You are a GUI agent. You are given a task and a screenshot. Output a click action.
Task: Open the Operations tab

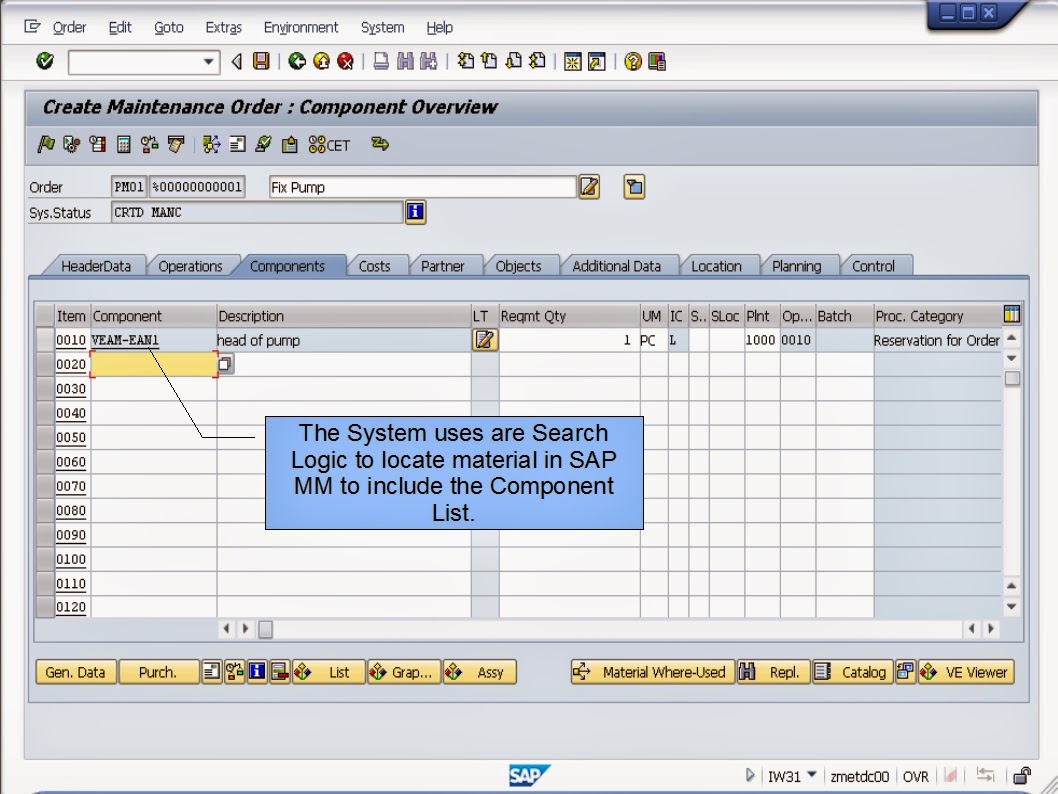(191, 265)
